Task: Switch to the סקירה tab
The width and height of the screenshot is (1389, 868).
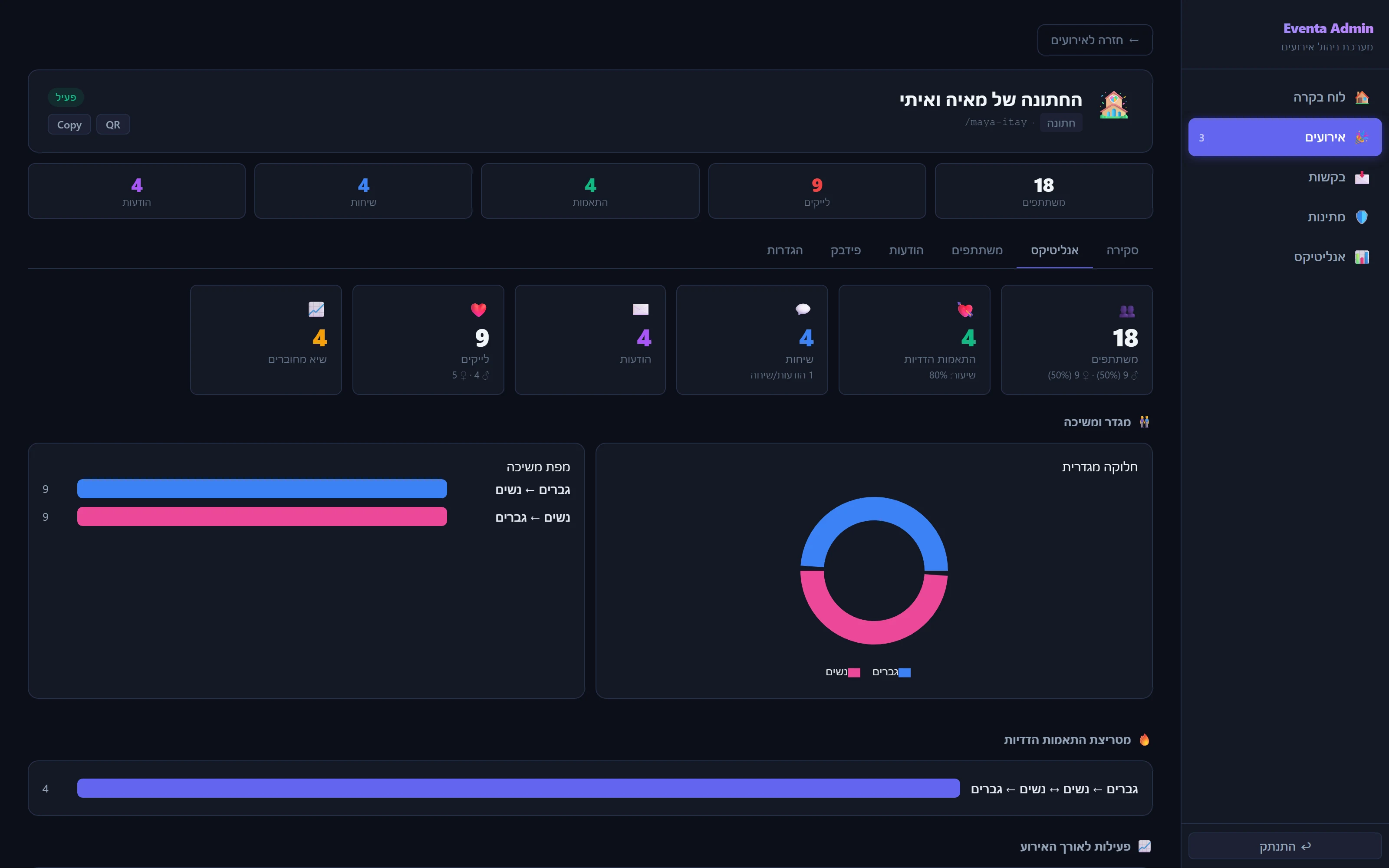Action: [x=1122, y=250]
